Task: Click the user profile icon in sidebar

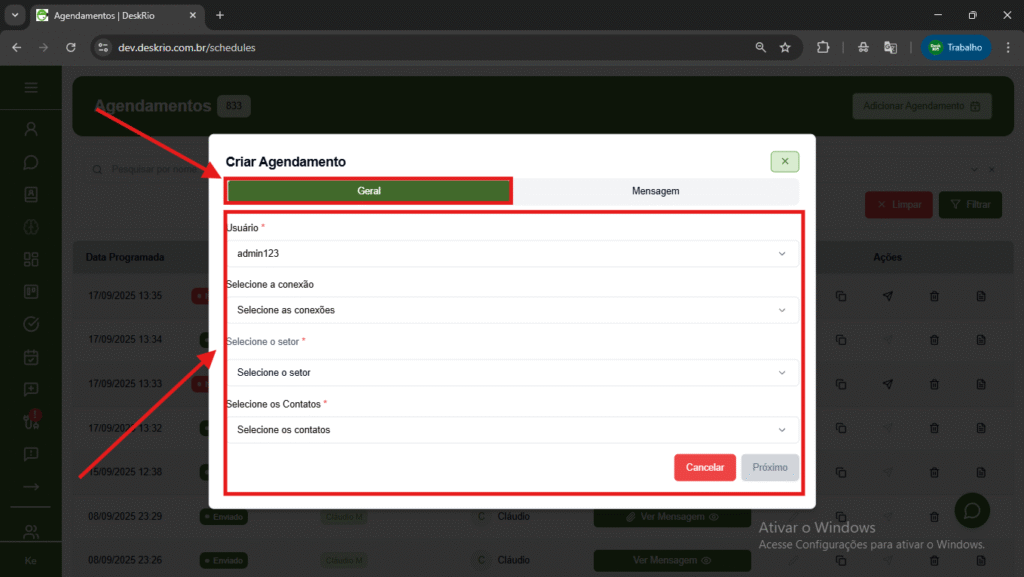Action: click(x=31, y=129)
